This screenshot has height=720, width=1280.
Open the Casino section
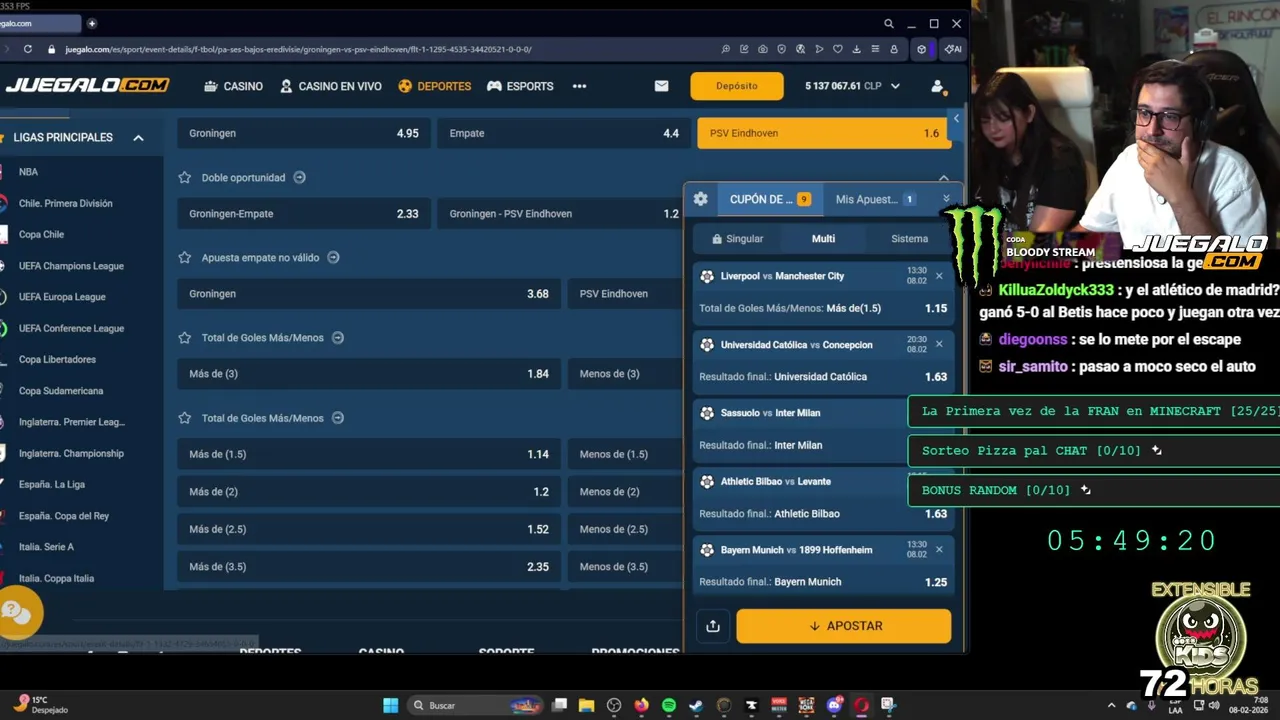[233, 86]
